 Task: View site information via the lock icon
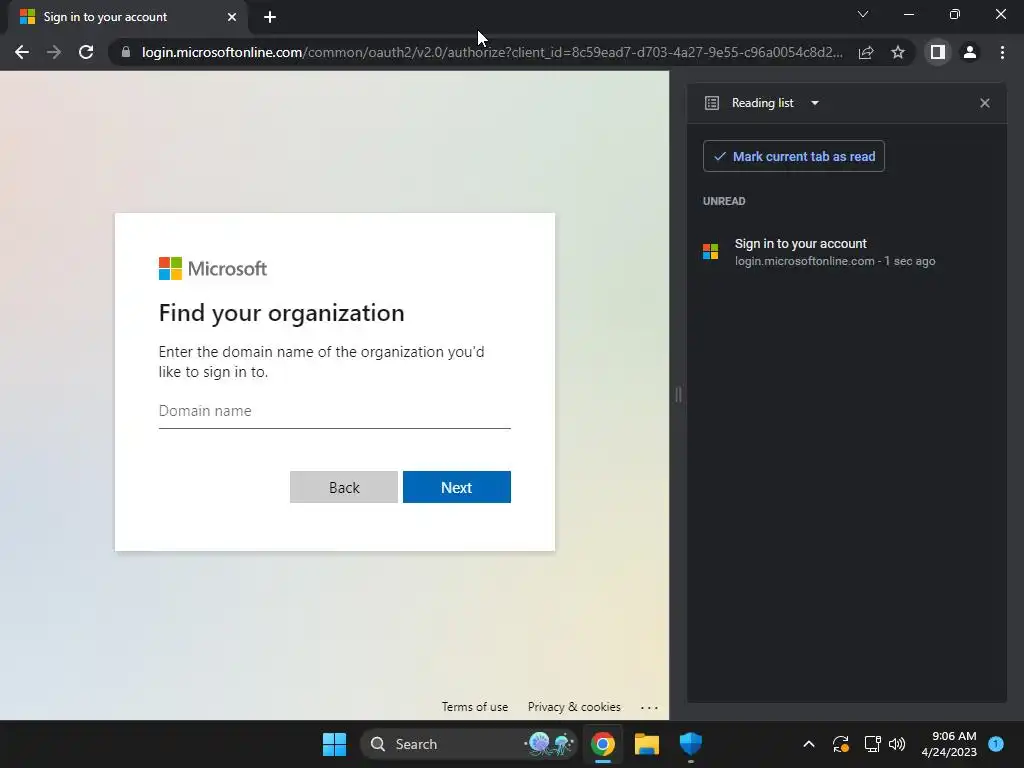click(x=126, y=52)
